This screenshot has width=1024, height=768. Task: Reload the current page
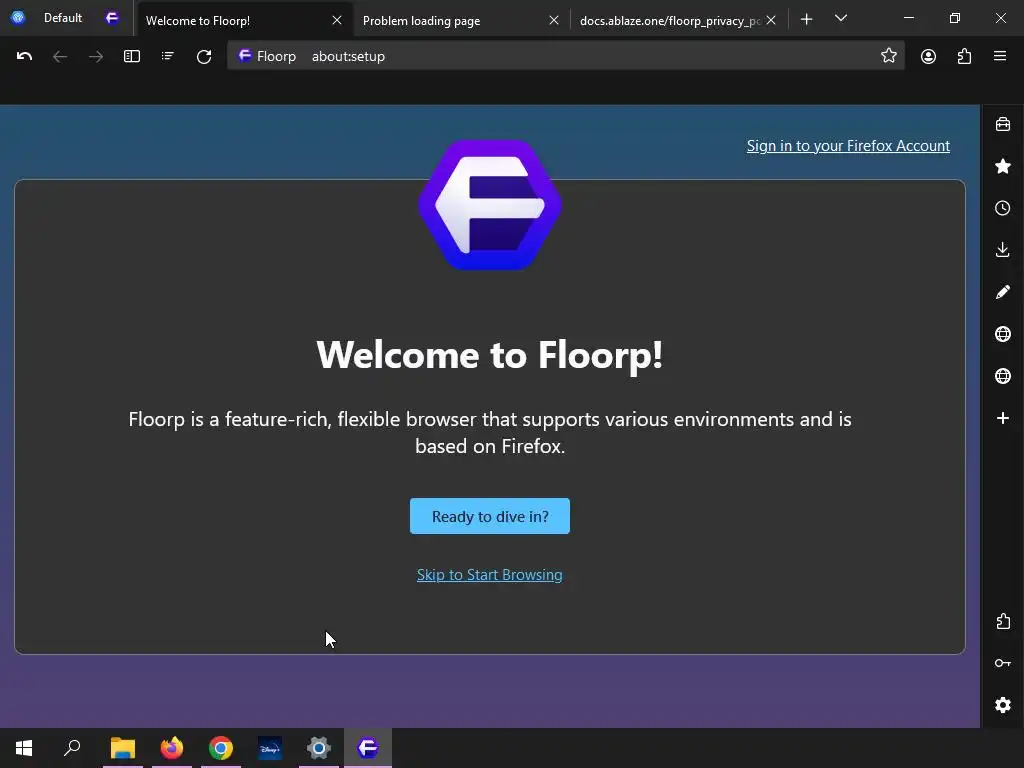[x=204, y=57]
